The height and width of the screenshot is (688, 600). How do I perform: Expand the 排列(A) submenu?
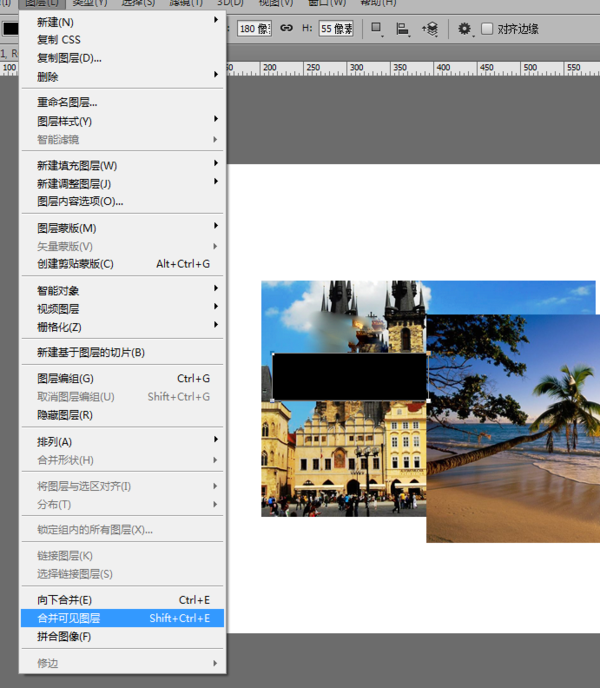(122, 442)
